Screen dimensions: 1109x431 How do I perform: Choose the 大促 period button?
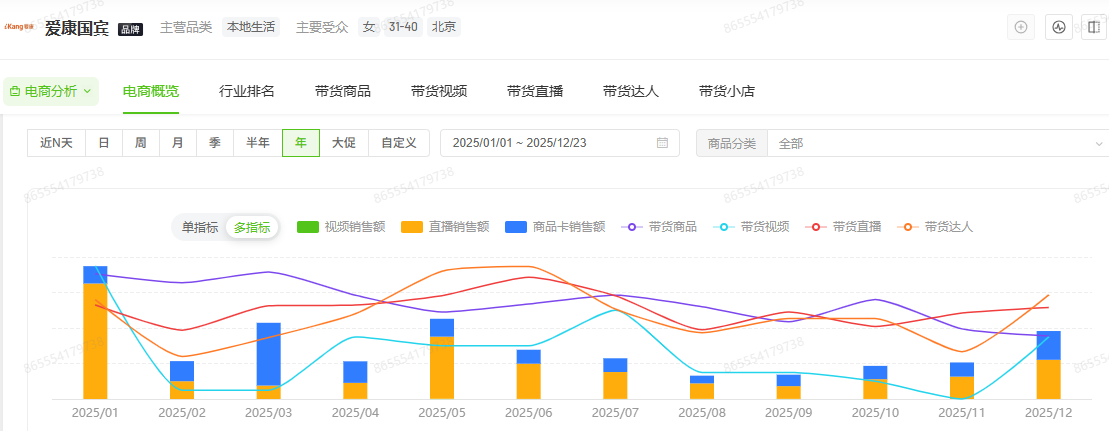pos(344,143)
